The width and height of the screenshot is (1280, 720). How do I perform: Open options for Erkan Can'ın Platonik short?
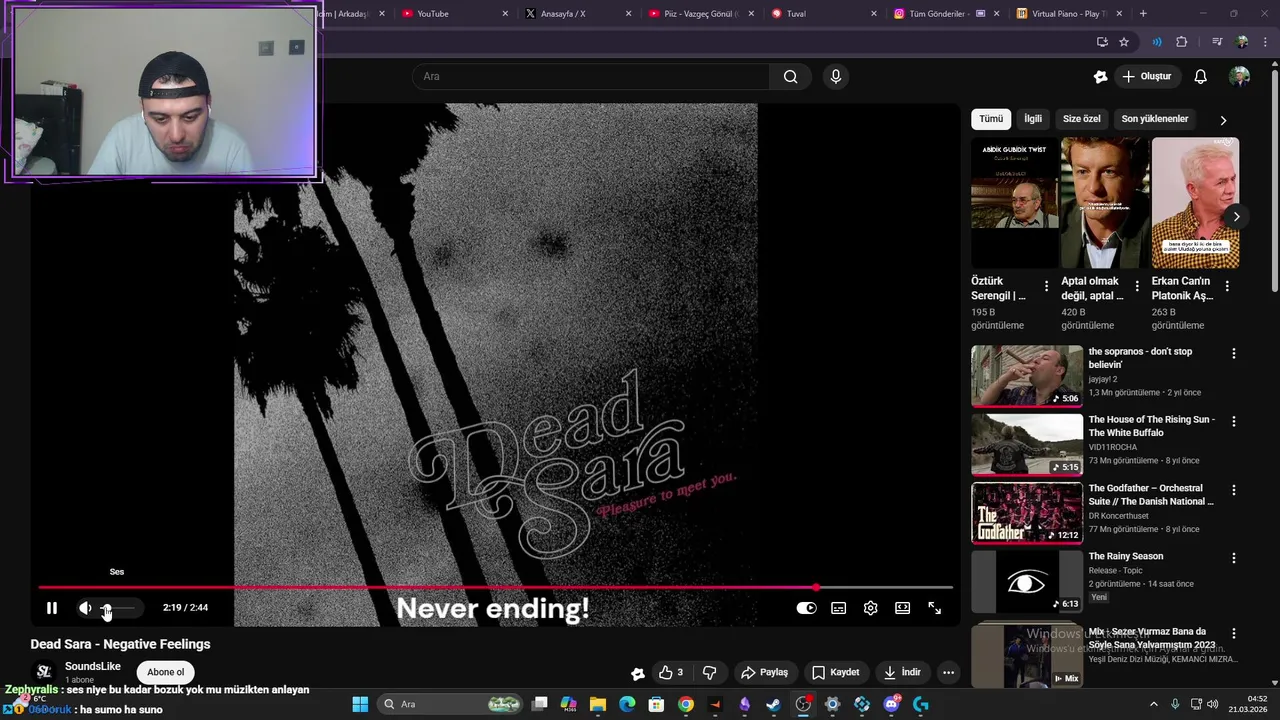(1227, 286)
